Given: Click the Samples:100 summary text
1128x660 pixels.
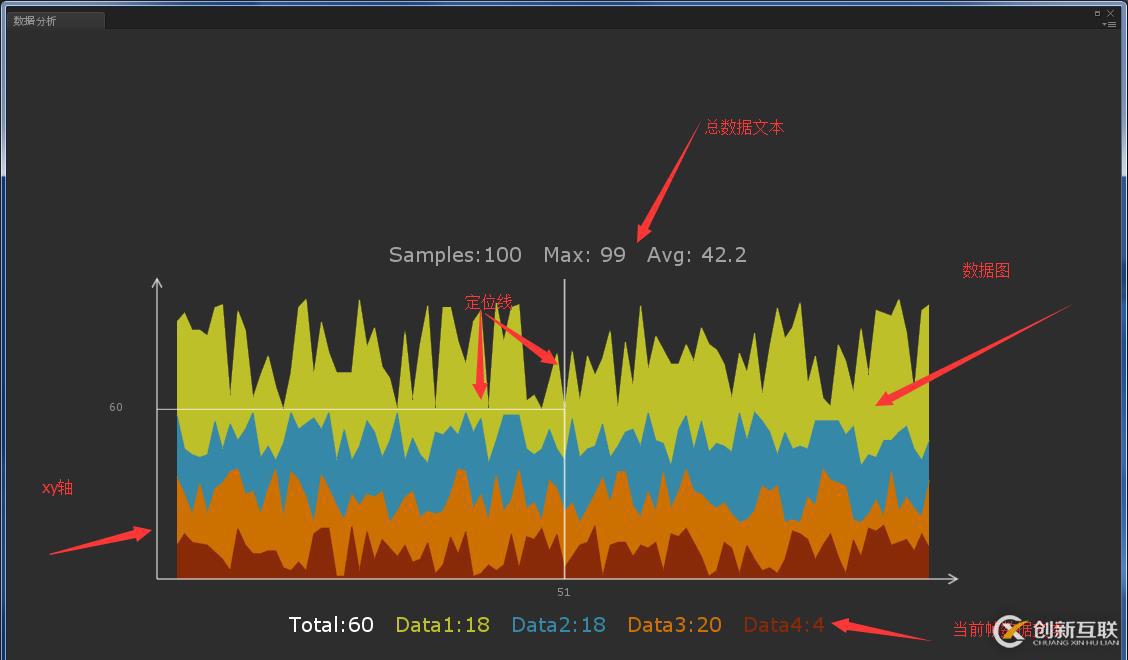Looking at the screenshot, I should [455, 255].
